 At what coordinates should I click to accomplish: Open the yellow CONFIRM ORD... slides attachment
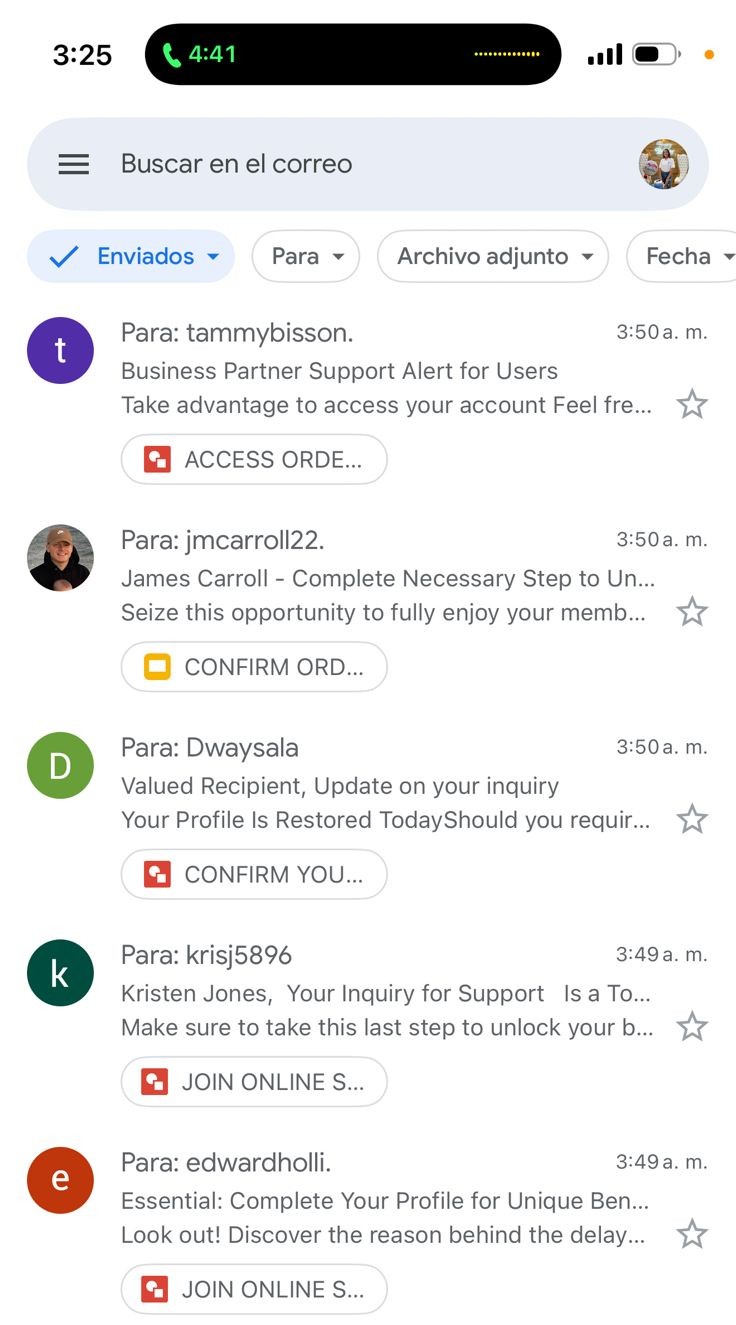point(254,667)
